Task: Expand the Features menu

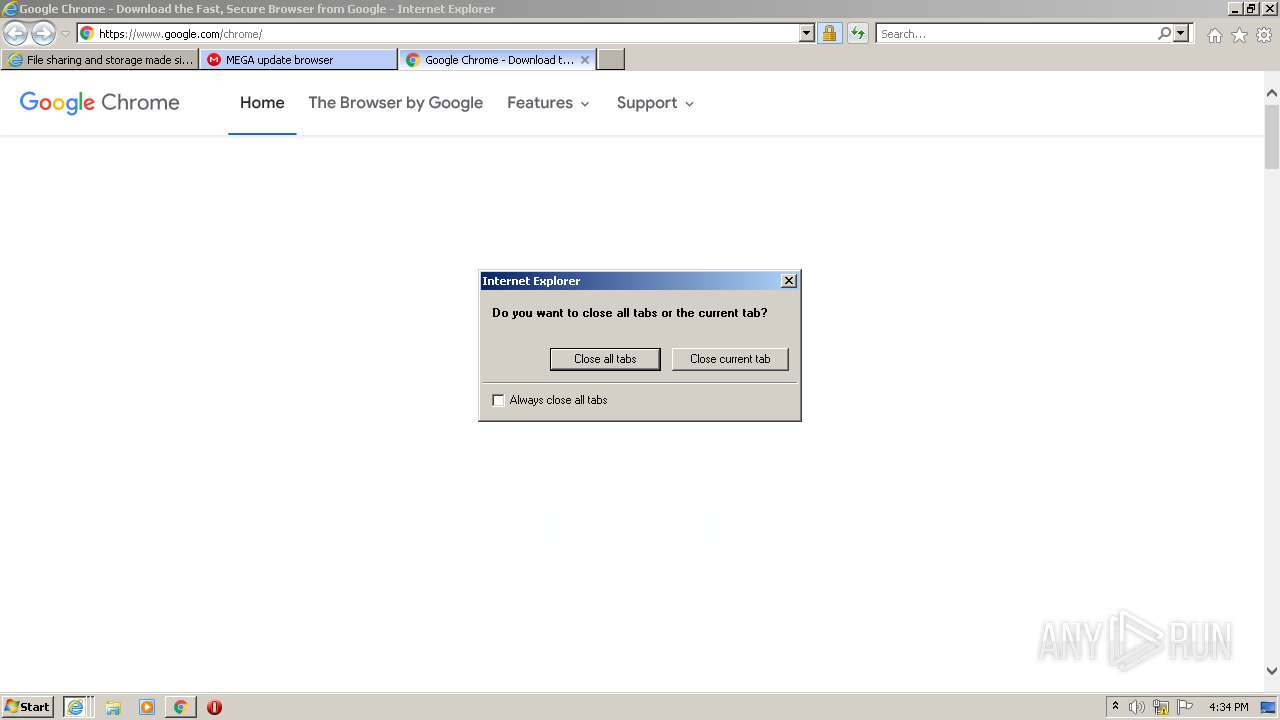Action: pos(548,103)
